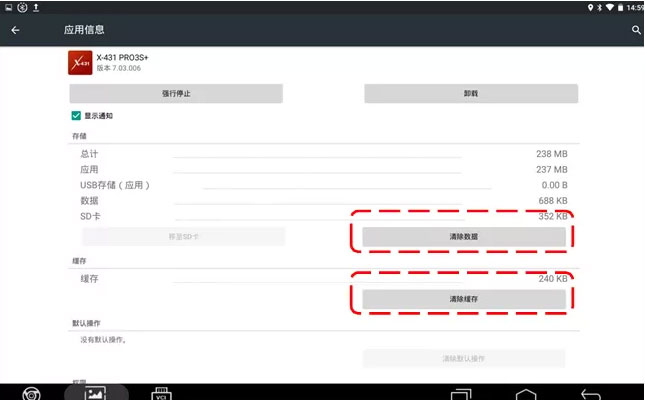Click the 238 MB total value
Screen dimensions: 645x401
pos(552,154)
